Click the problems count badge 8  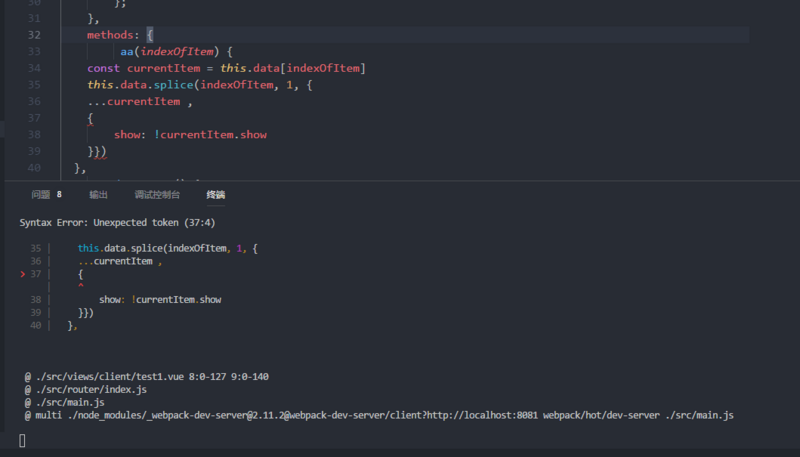[59, 195]
